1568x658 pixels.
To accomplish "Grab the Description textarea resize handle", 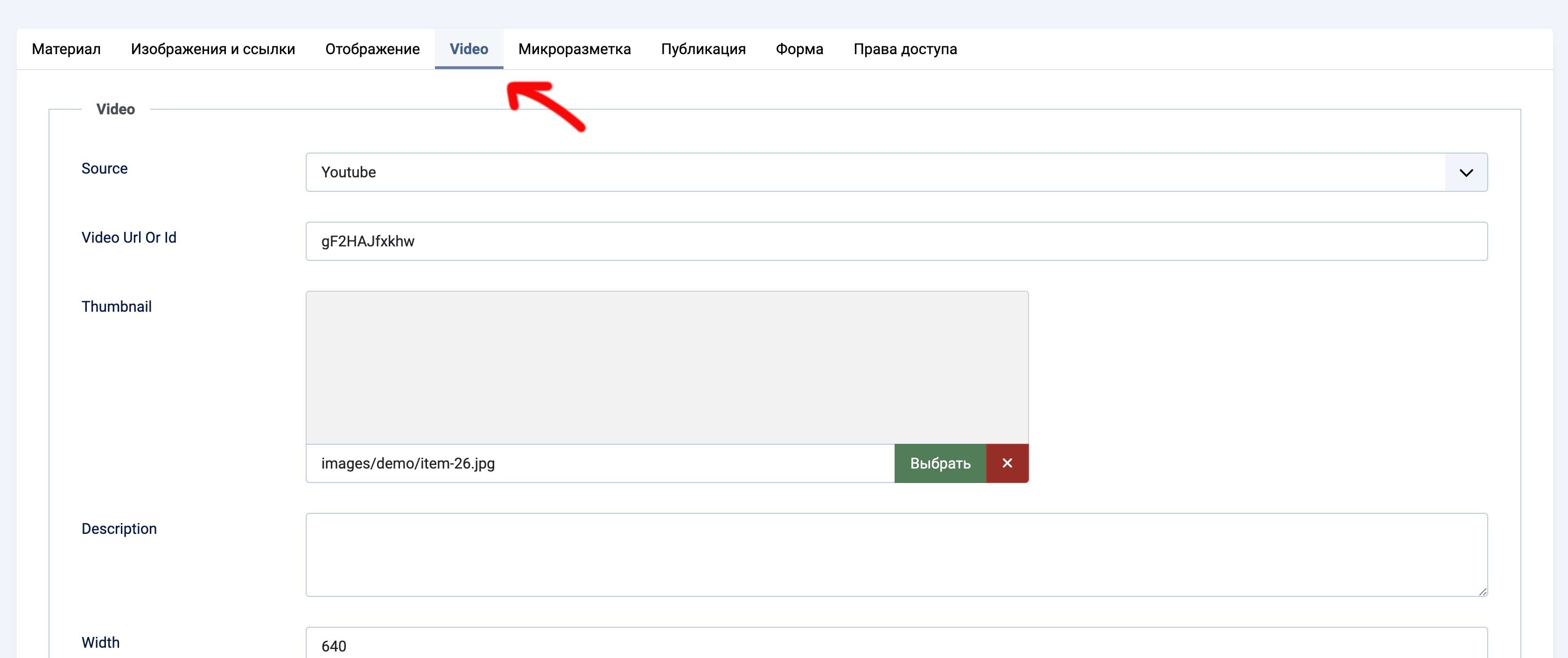I will [1482, 592].
